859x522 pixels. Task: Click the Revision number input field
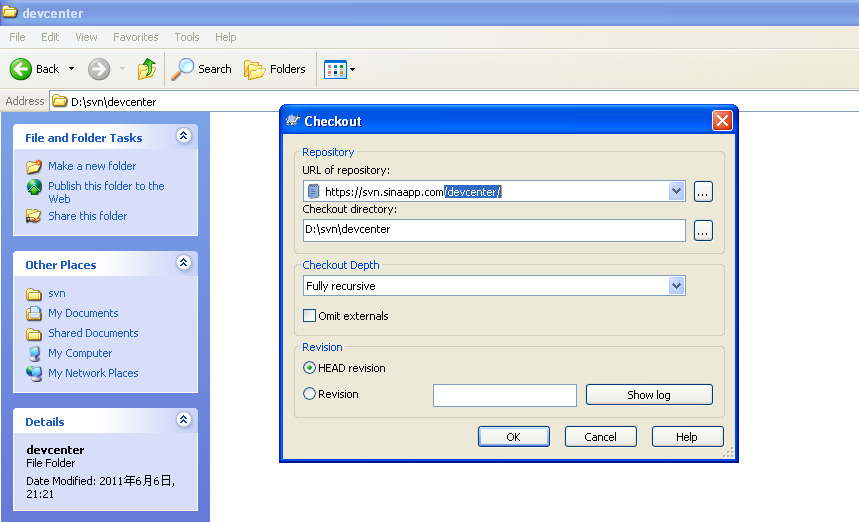point(504,395)
